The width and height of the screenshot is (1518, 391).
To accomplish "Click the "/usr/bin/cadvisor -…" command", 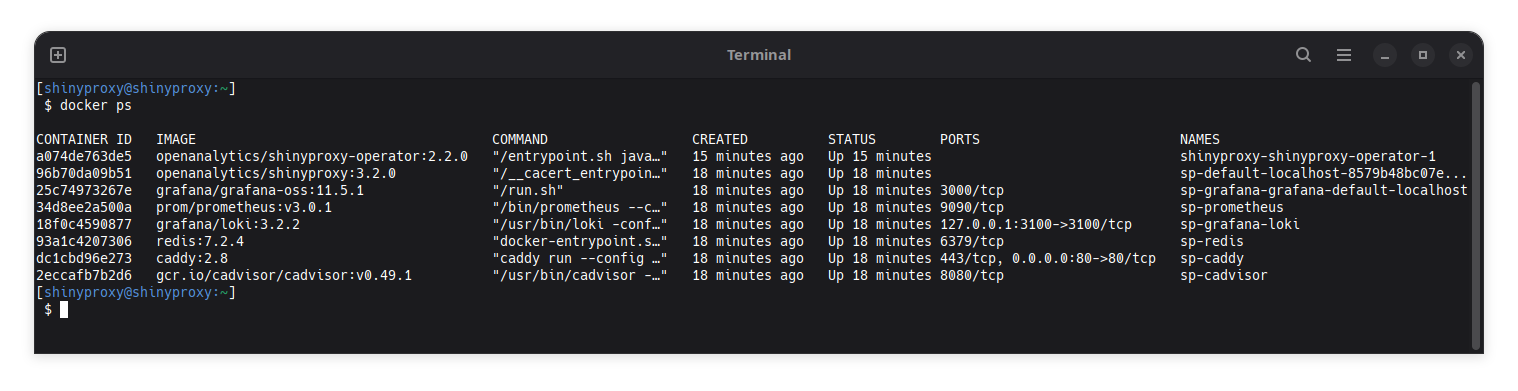I will point(580,275).
